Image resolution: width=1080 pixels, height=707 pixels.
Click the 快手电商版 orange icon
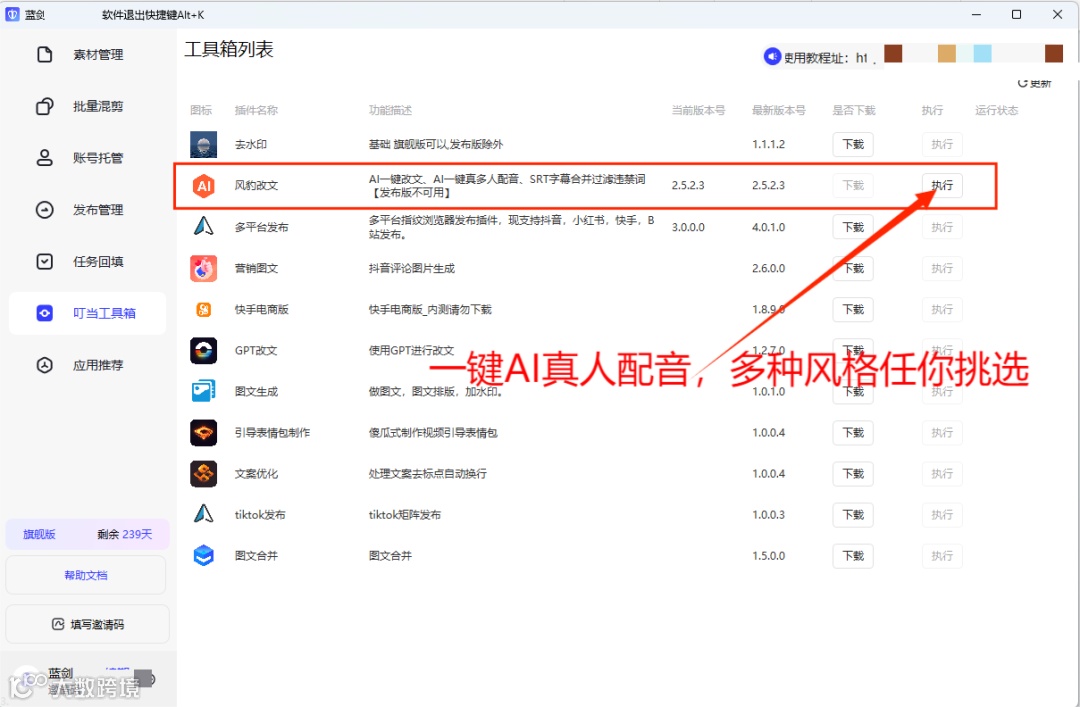(203, 309)
